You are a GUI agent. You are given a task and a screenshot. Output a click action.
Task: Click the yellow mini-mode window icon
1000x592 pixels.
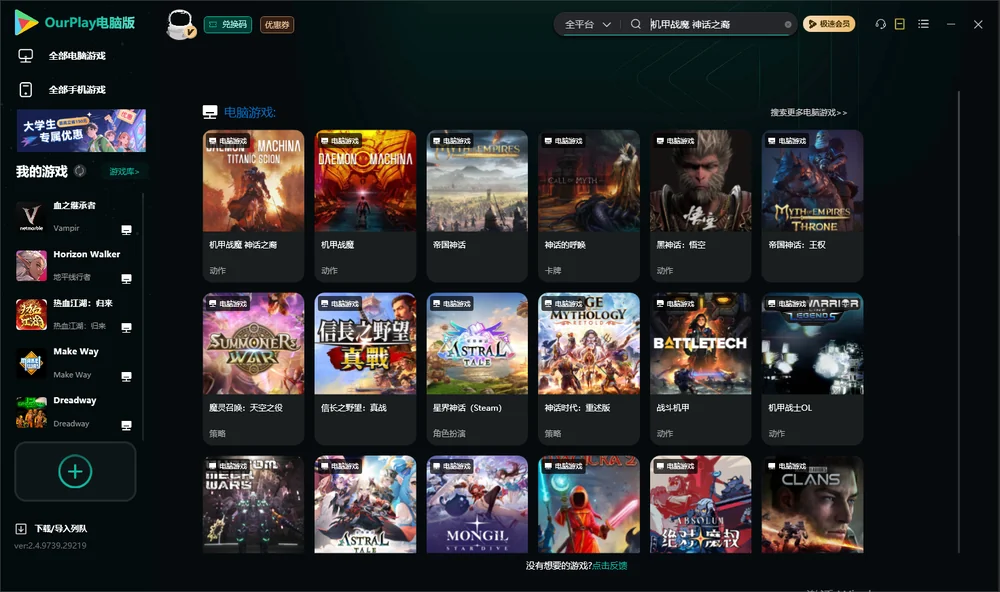coord(900,24)
